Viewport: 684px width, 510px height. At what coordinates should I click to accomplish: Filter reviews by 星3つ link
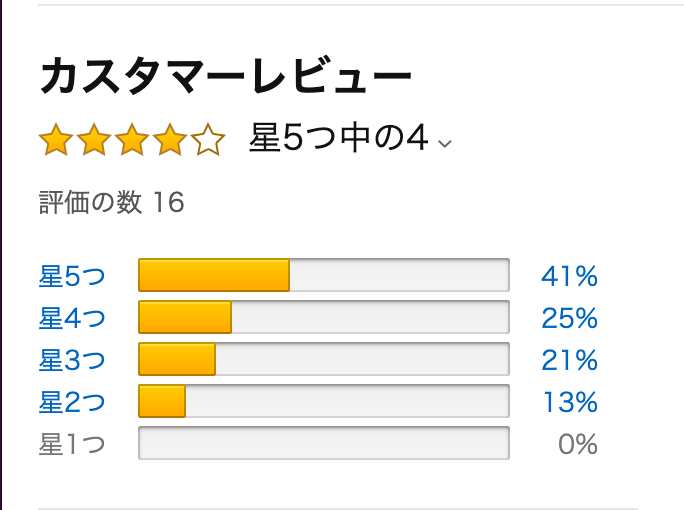(72, 360)
